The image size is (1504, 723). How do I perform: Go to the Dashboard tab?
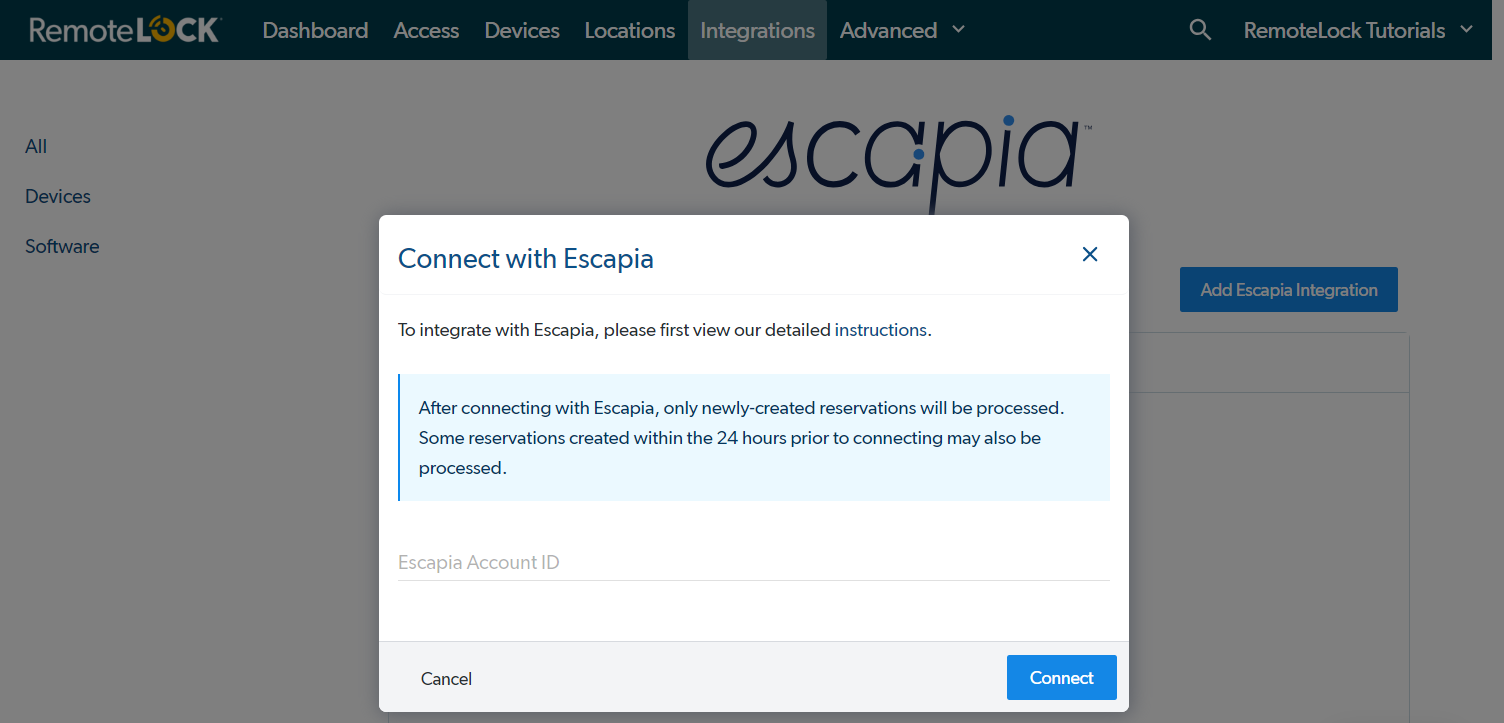point(315,30)
